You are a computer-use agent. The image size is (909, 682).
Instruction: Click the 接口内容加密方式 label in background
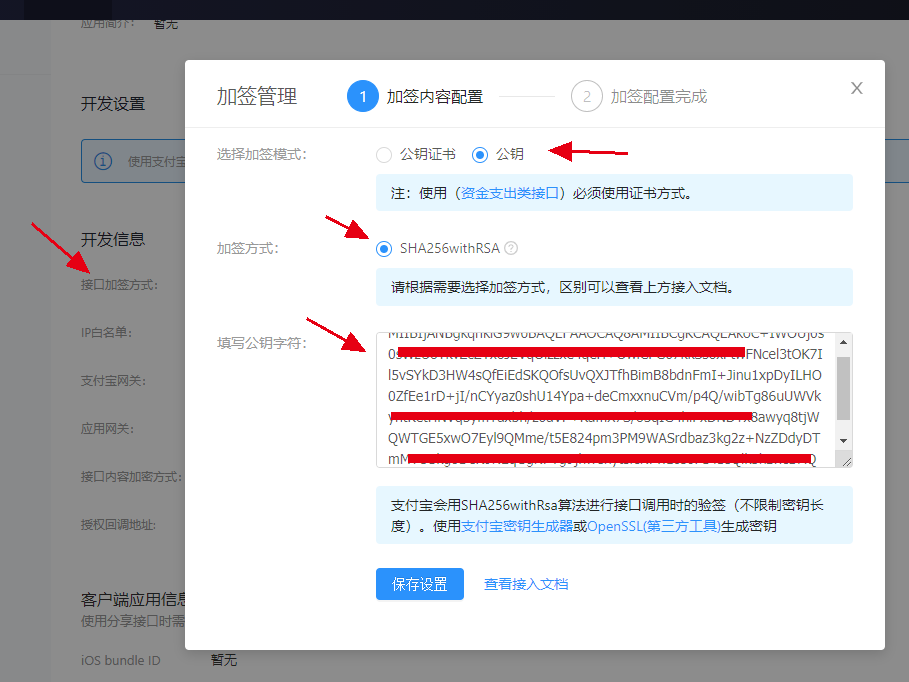(132, 477)
